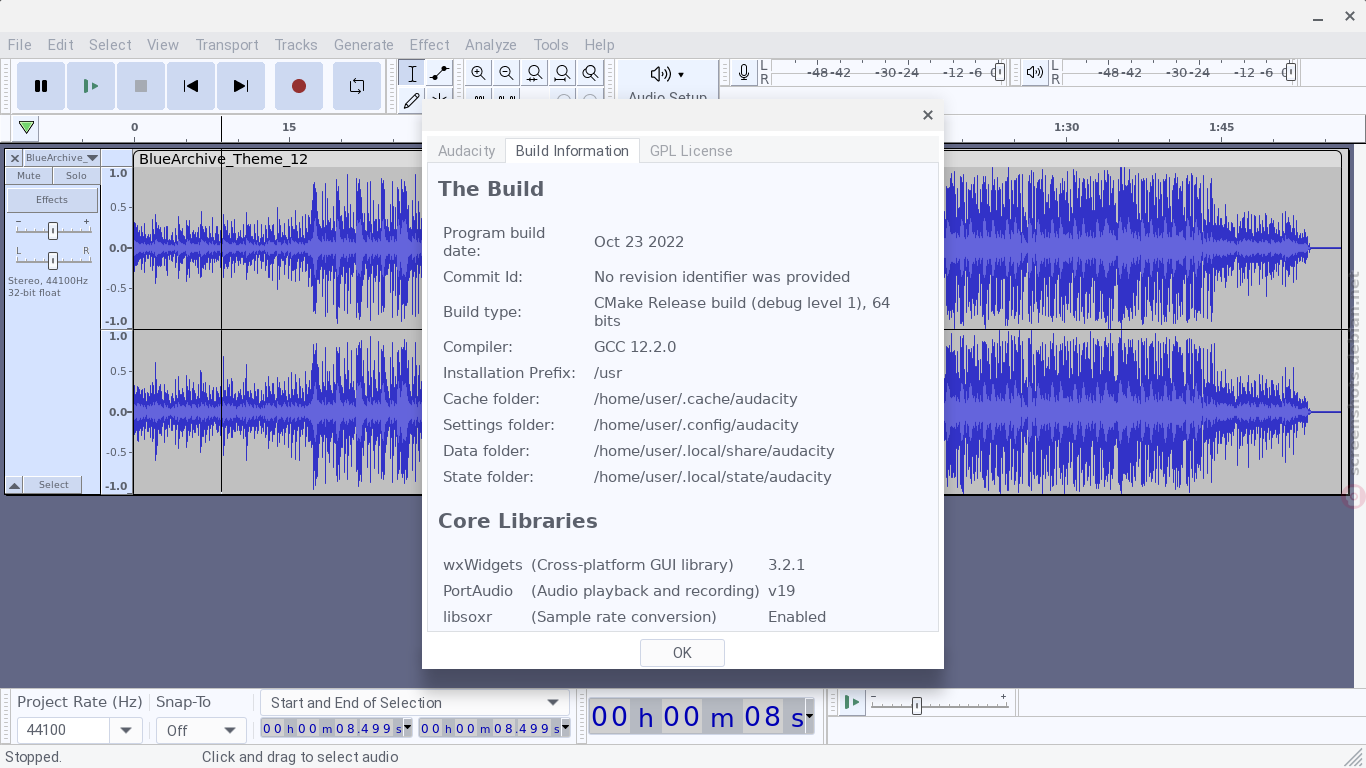Open the selection end time format arrow
The width and height of the screenshot is (1366, 768).
tap(565, 729)
